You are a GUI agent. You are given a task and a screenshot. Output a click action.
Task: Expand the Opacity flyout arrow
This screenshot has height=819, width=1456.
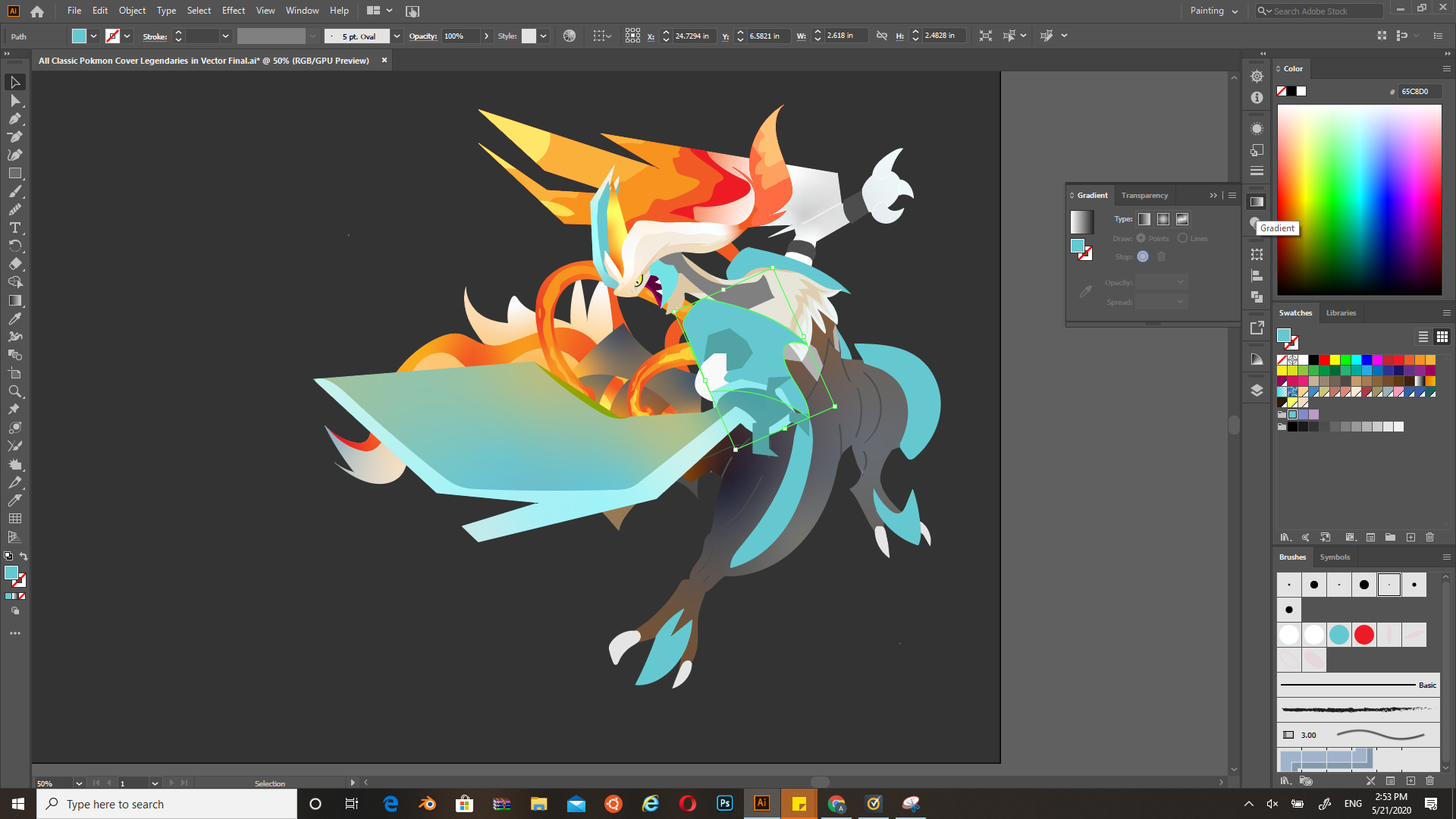tap(486, 36)
